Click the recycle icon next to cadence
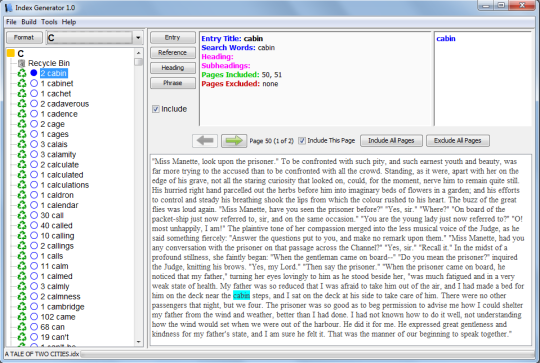 (x=22, y=114)
